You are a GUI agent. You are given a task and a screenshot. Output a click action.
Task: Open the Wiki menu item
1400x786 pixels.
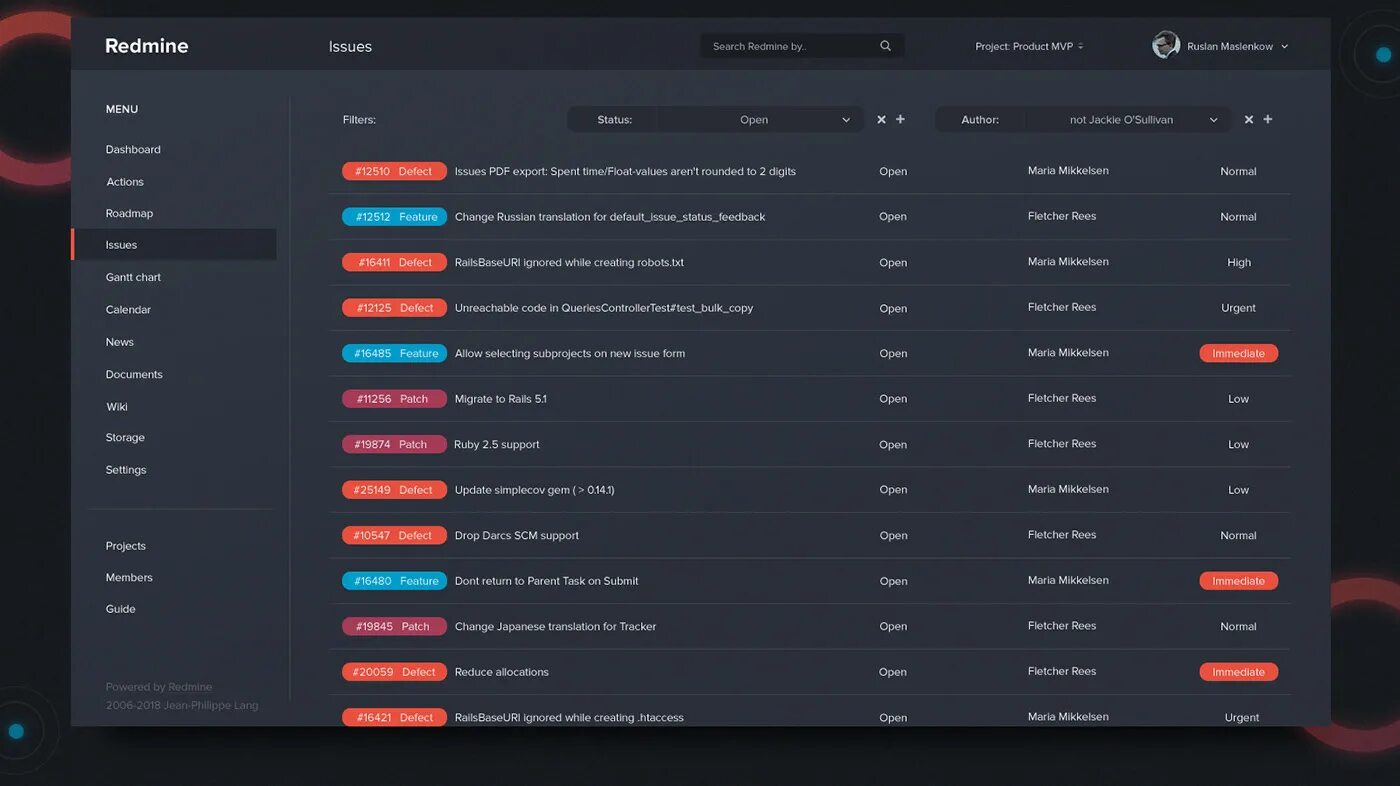[117, 407]
